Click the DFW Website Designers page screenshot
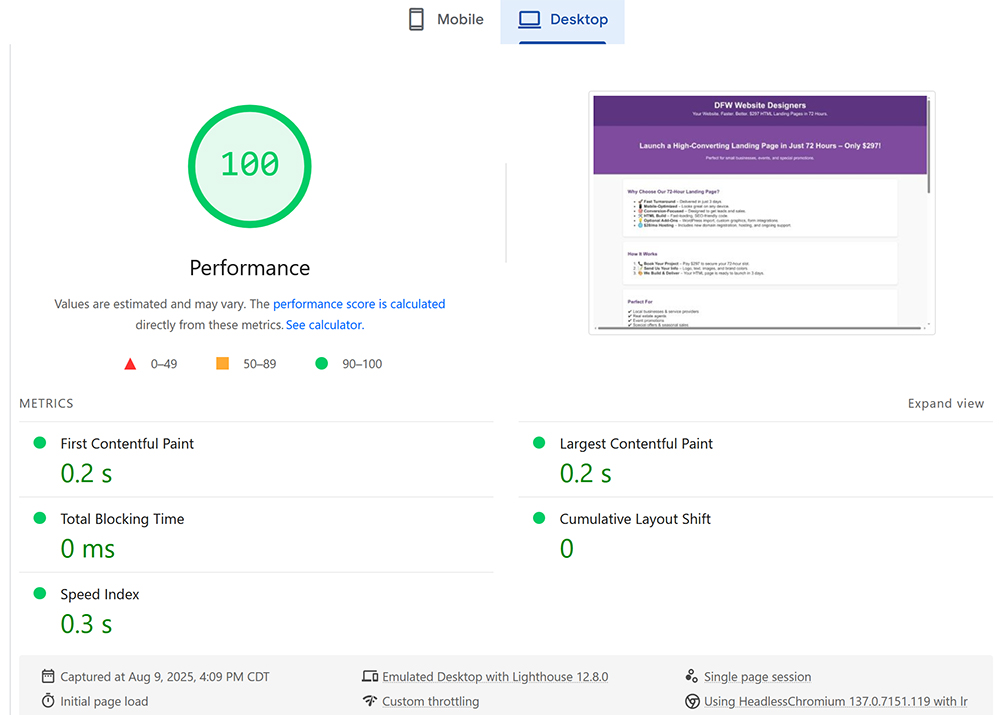Screen dimensions: 1000x715 [762, 212]
